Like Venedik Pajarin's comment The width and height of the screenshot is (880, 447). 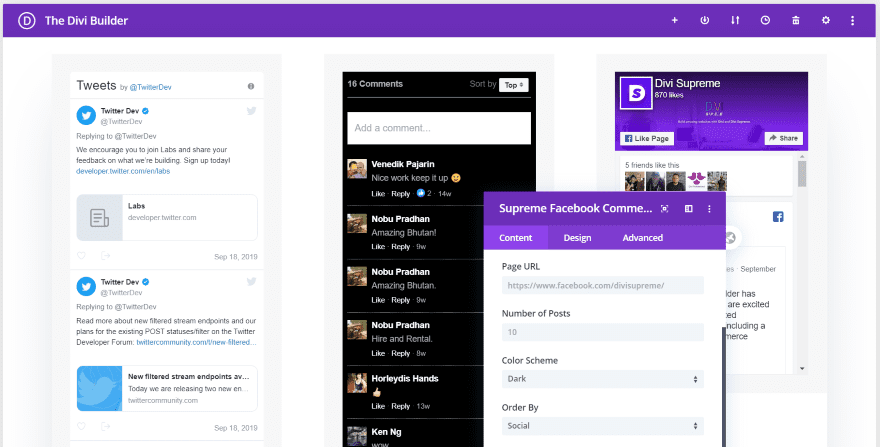tap(378, 194)
